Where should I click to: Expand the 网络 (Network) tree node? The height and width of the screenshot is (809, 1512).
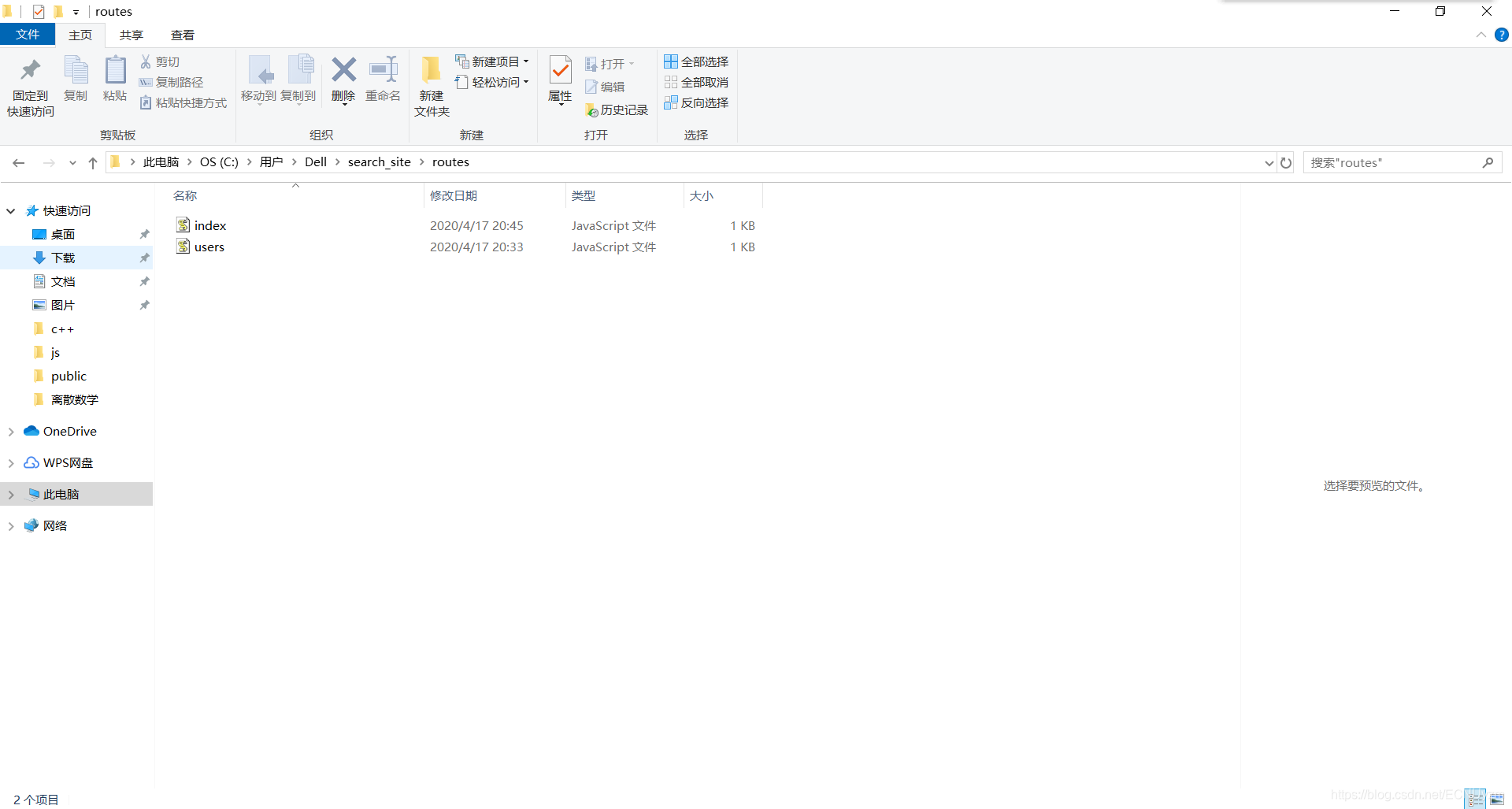point(11,526)
